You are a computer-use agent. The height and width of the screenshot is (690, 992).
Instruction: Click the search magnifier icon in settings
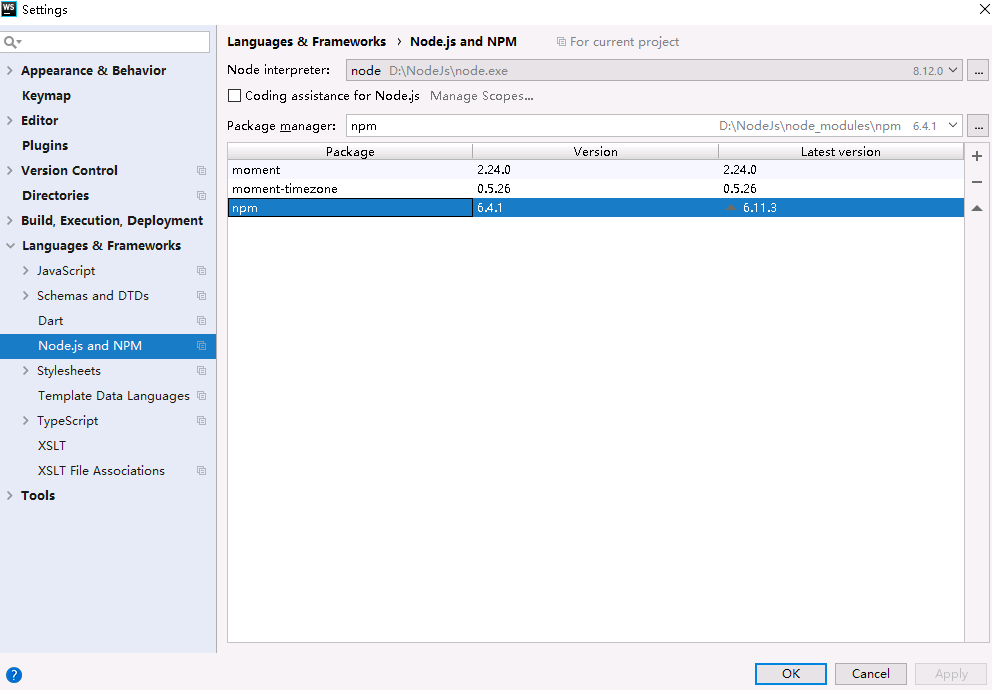11,42
